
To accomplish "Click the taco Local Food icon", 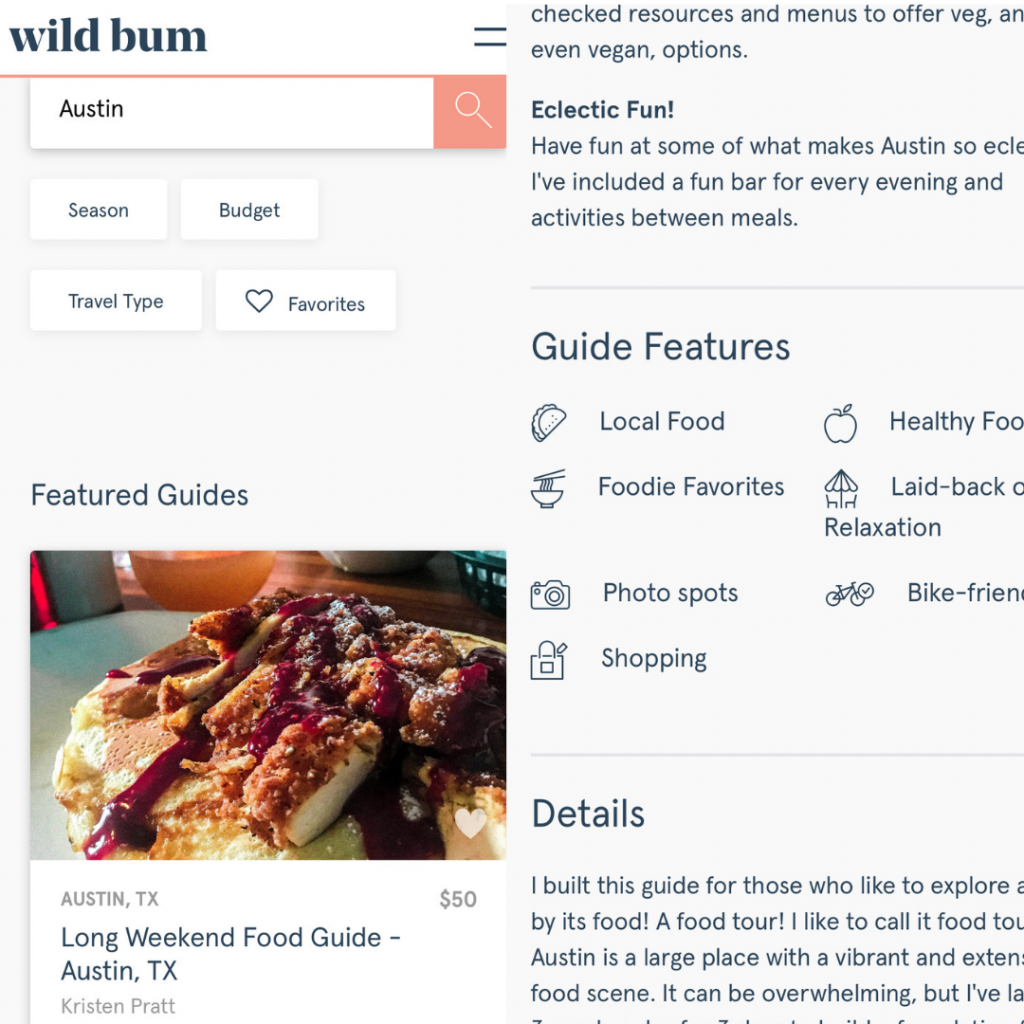I will click(549, 423).
